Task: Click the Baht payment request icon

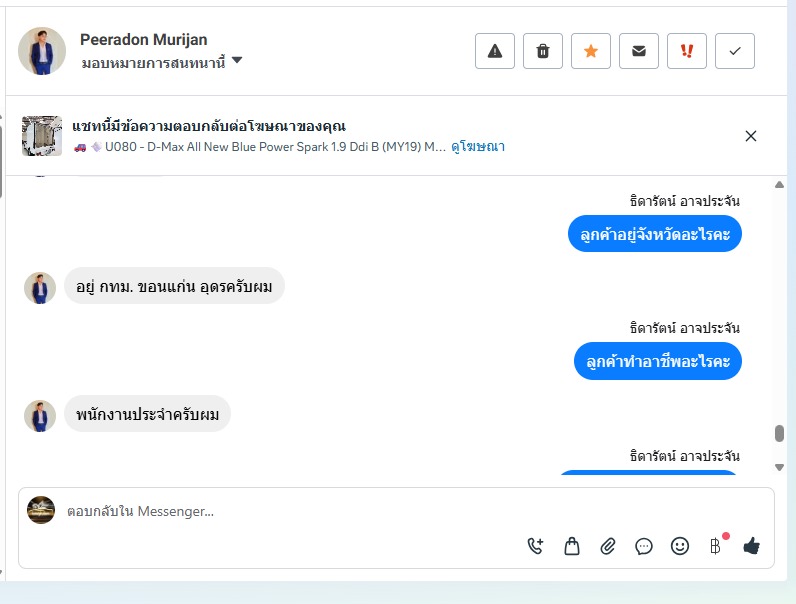Action: [x=715, y=546]
